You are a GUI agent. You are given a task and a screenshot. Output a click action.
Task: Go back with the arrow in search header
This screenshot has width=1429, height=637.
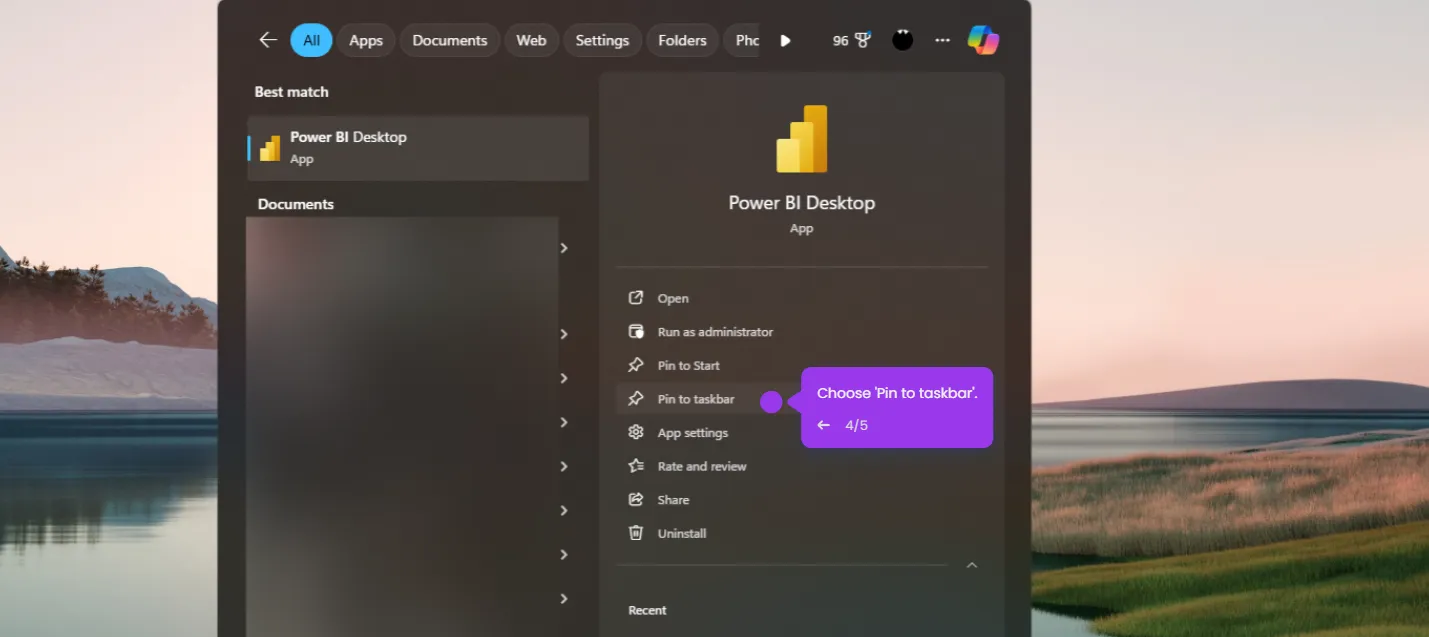coord(268,40)
